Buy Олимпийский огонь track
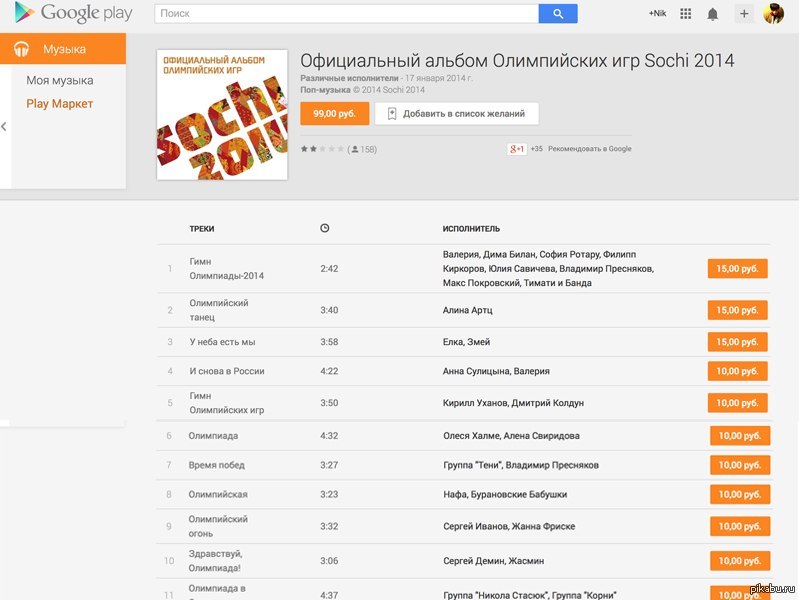This screenshot has height=600, width=800. [740, 526]
